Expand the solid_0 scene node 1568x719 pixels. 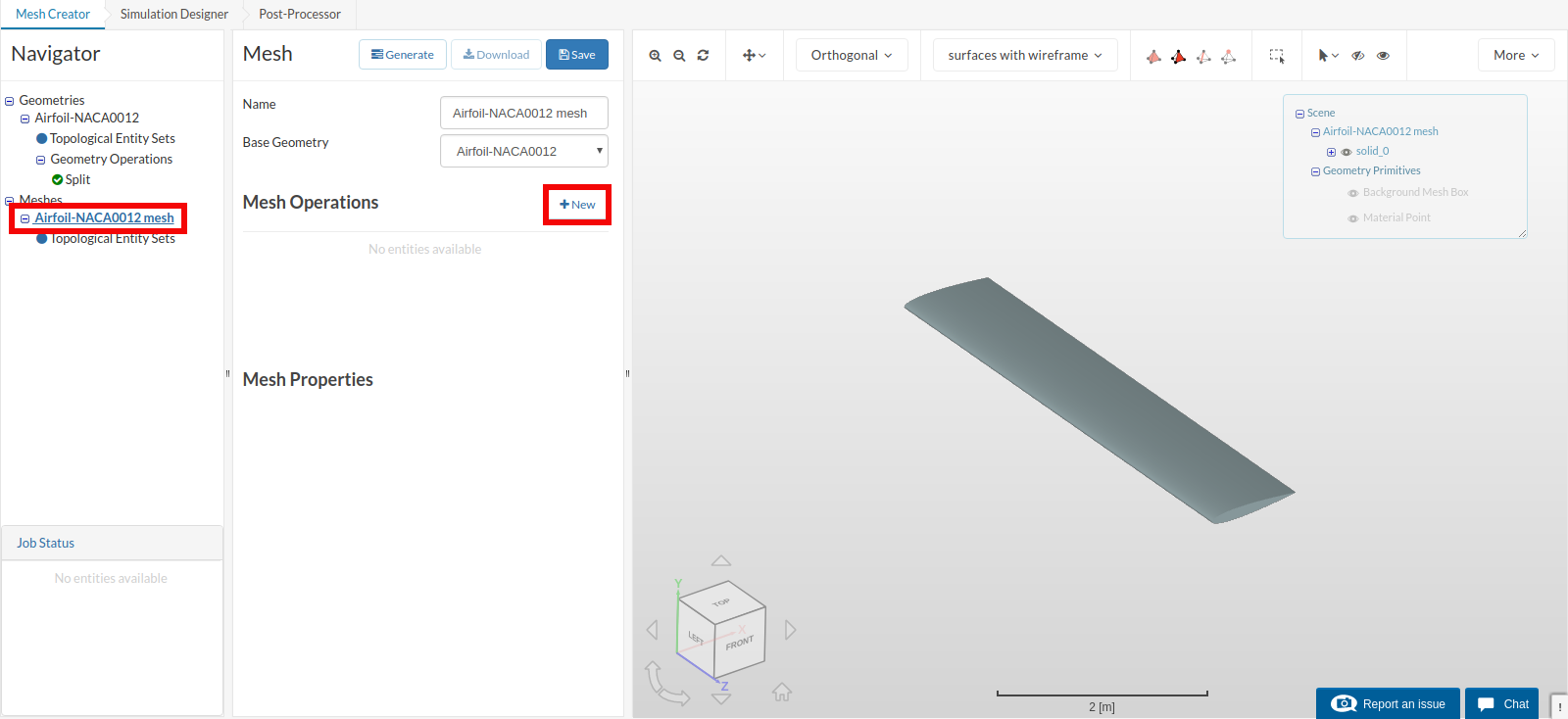[x=1331, y=152]
